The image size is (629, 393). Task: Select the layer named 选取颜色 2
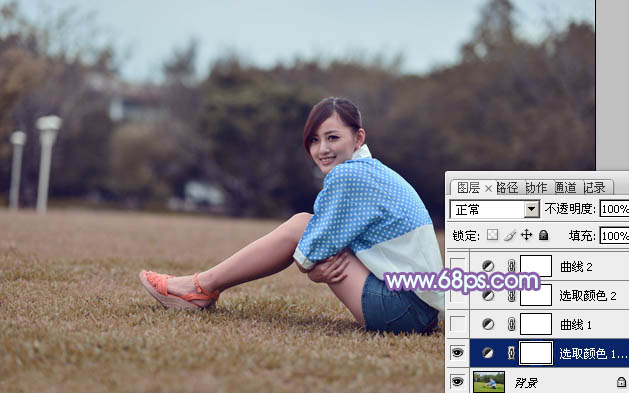[x=588, y=296]
